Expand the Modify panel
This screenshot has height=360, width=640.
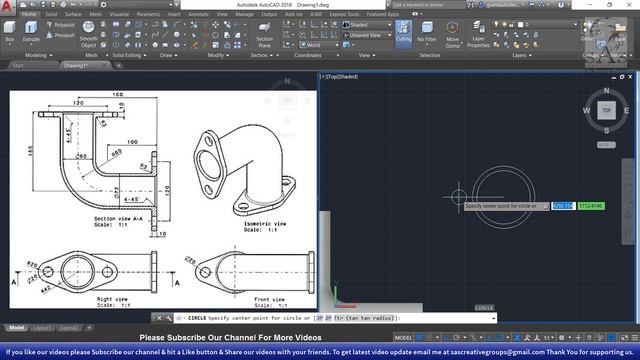218,55
